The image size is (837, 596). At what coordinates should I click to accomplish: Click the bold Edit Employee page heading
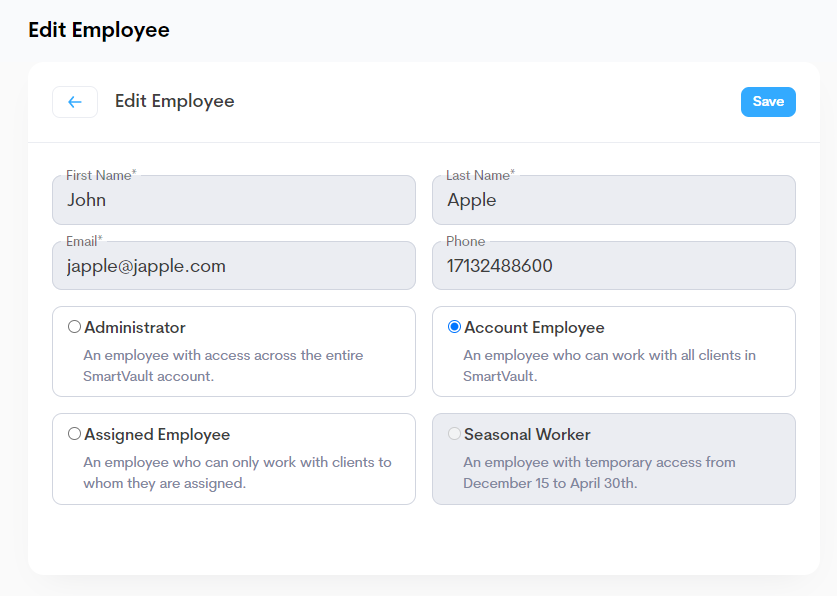tap(99, 30)
